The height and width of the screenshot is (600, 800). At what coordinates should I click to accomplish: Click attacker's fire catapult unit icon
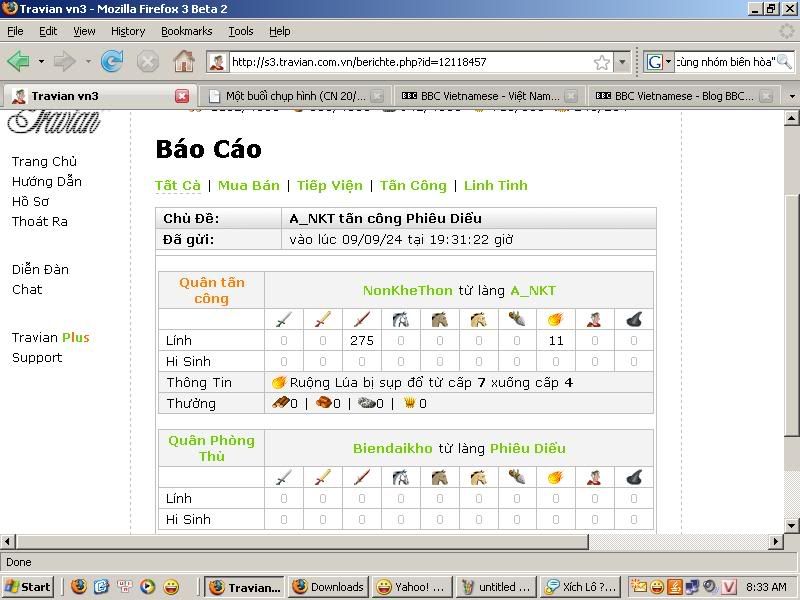(x=555, y=319)
